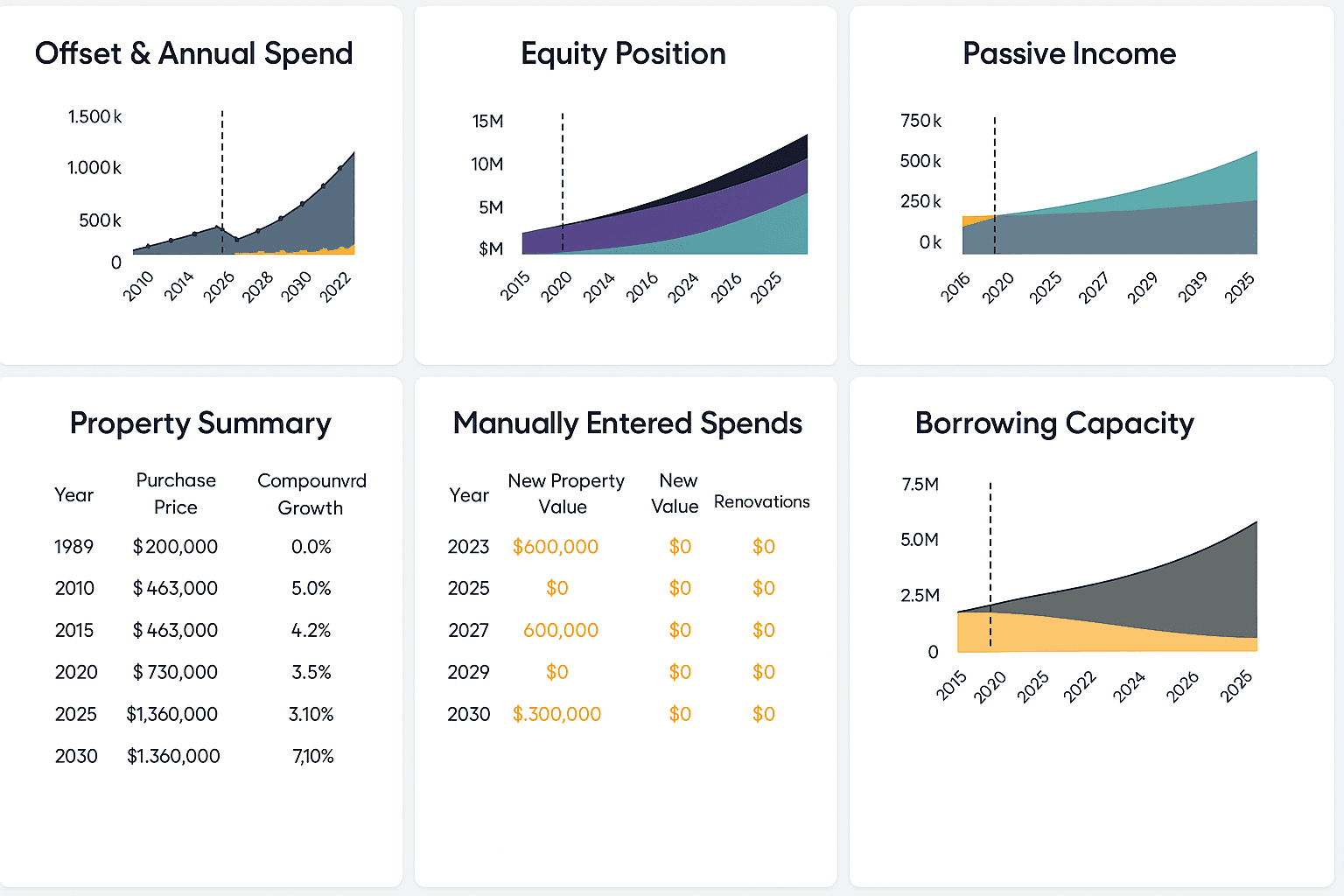Image resolution: width=1344 pixels, height=896 pixels.
Task: Click the Renovations column header
Action: 761,501
